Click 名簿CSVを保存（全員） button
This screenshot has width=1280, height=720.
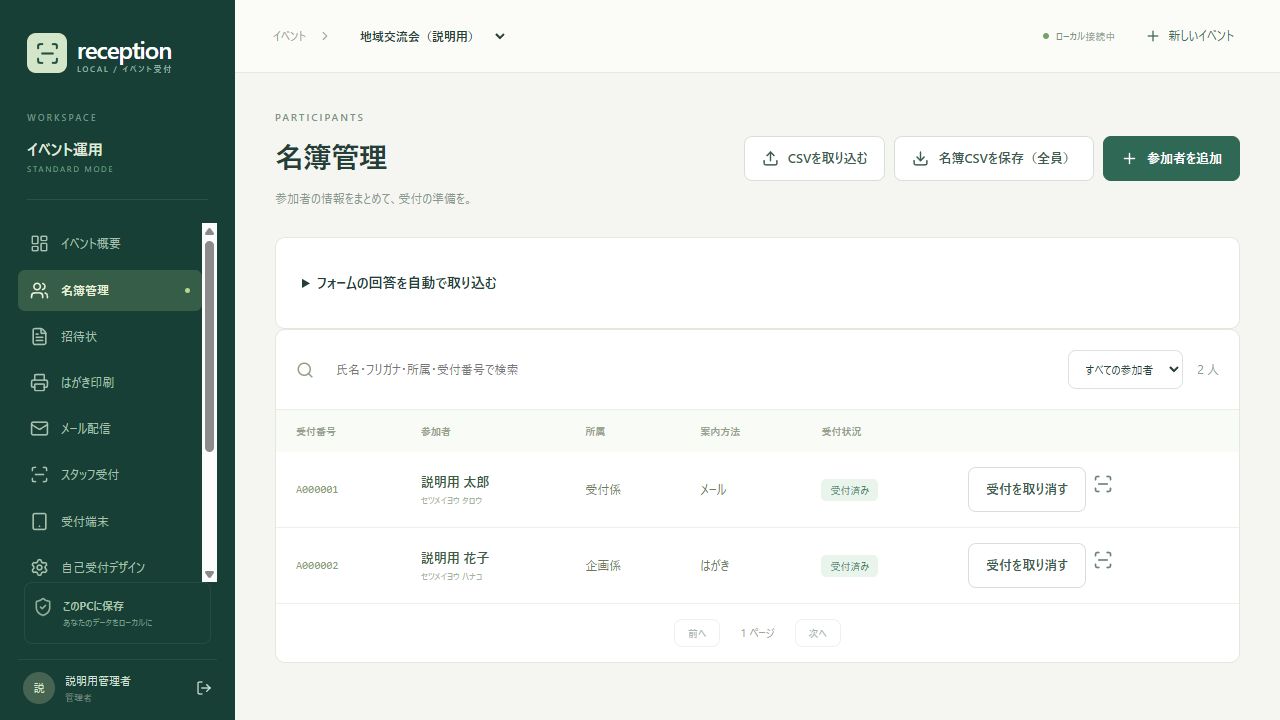click(x=993, y=158)
